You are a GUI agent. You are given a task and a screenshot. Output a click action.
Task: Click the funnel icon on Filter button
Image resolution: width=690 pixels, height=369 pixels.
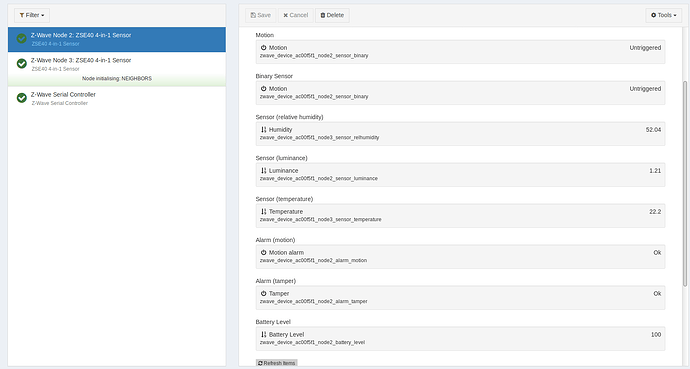pos(22,15)
